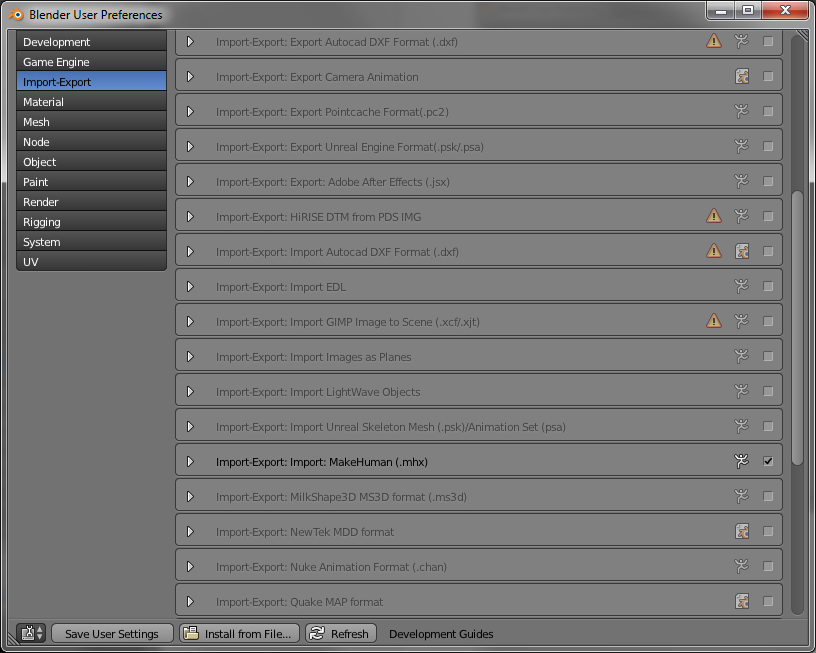Expand MilkShape3D MS3D format addon details
816x653 pixels.
(x=190, y=497)
